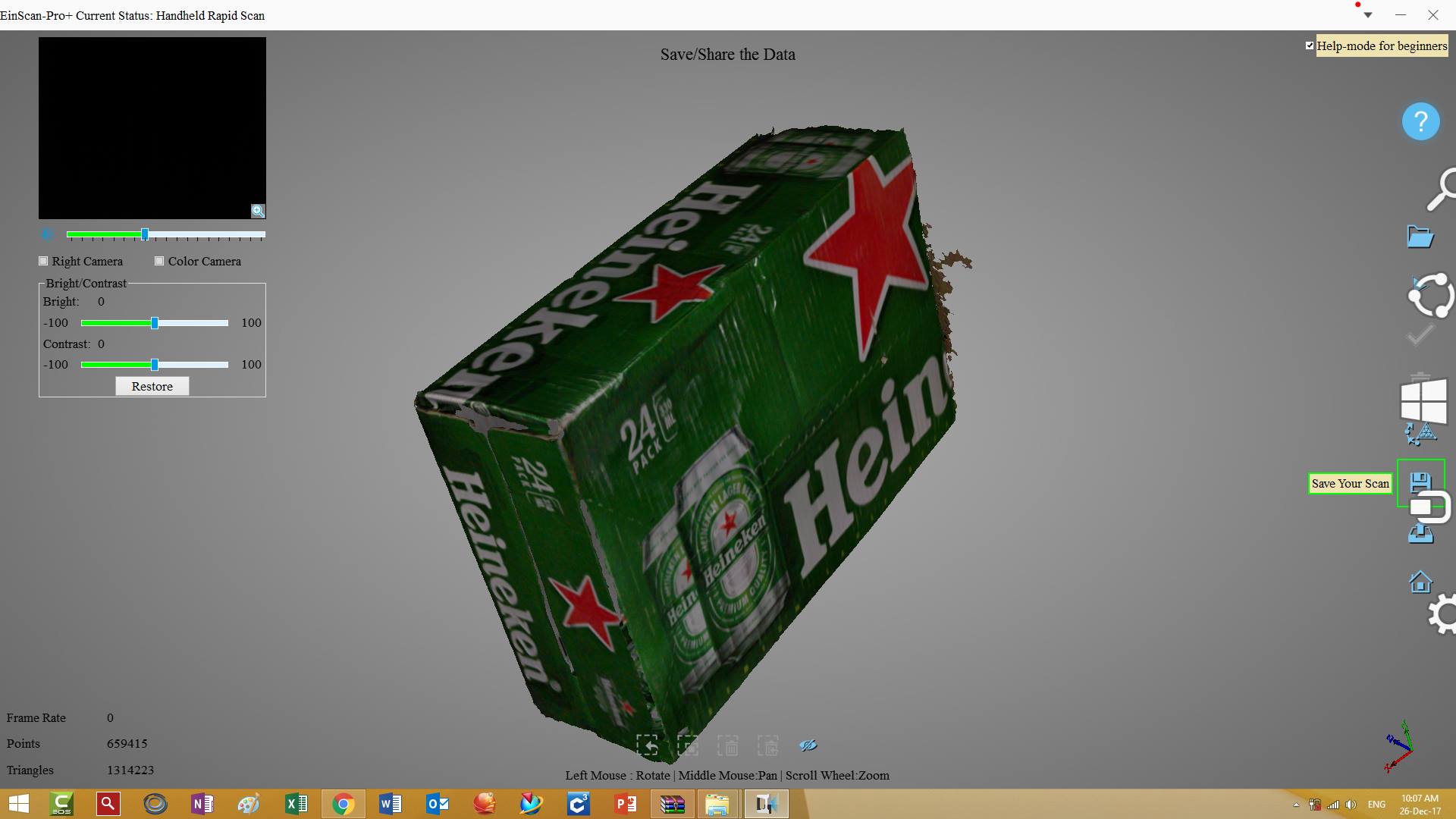Enable the Color Camera checkbox
The height and width of the screenshot is (819, 1456).
tap(159, 261)
